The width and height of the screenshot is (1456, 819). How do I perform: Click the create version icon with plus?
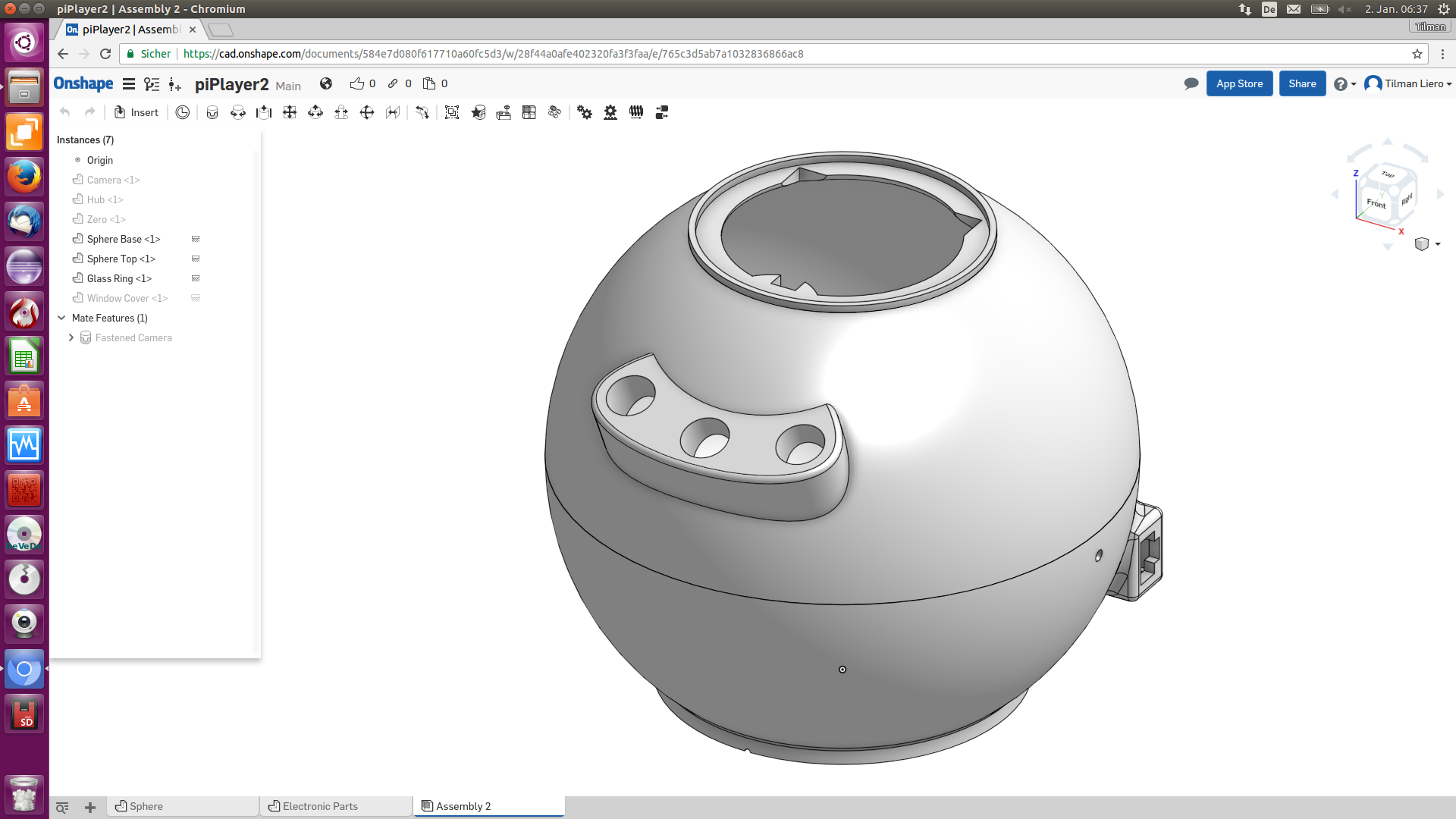(175, 84)
